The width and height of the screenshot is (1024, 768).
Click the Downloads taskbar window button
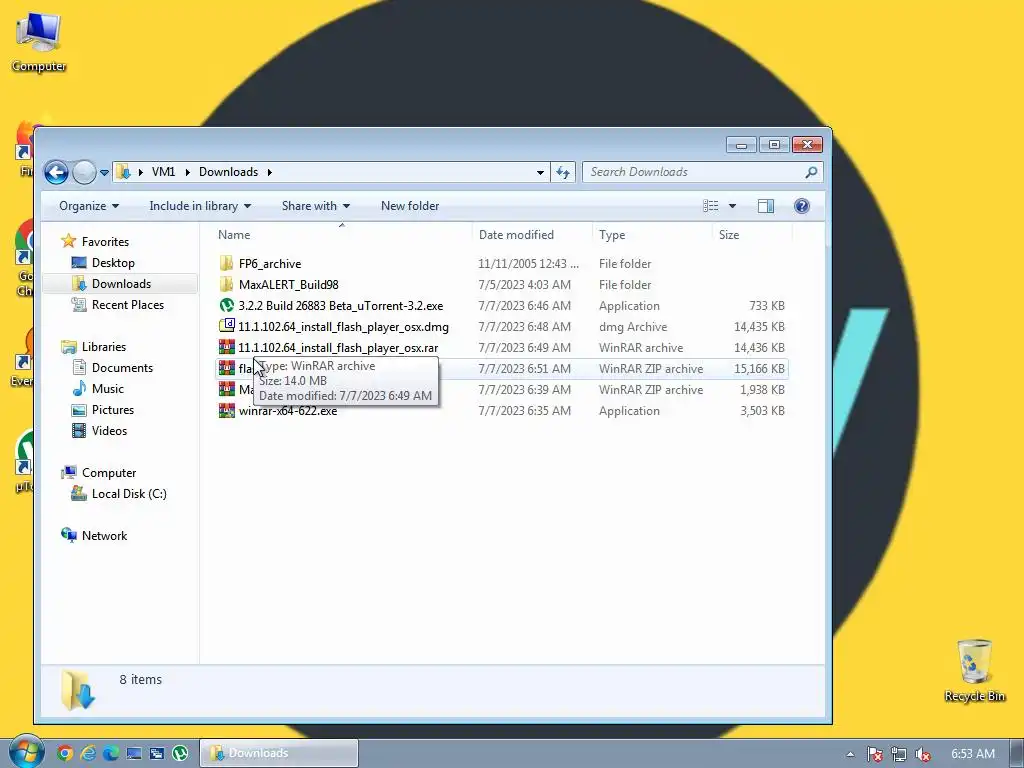279,753
